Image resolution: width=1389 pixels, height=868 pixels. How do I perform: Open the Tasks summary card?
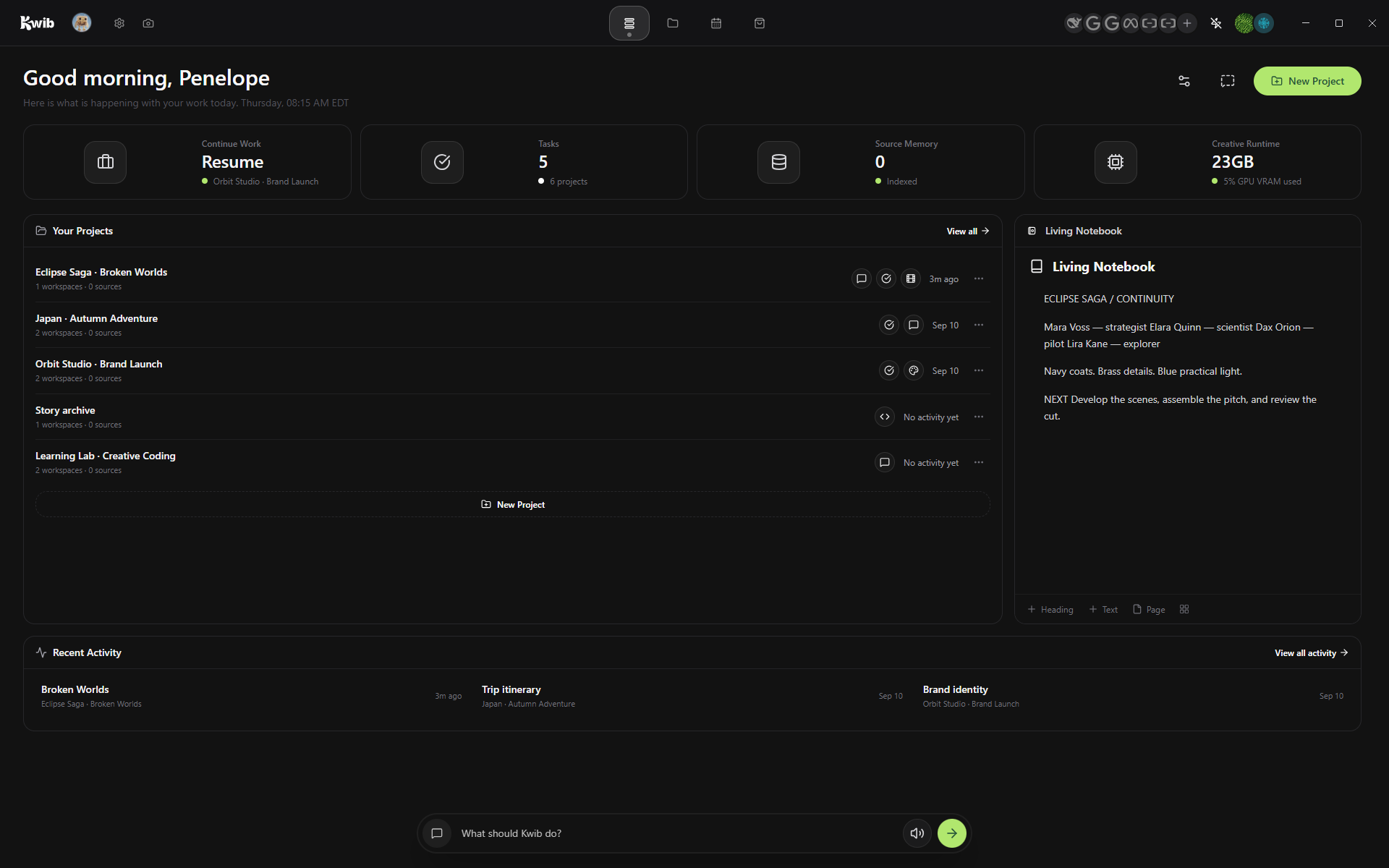pyautogui.click(x=524, y=162)
